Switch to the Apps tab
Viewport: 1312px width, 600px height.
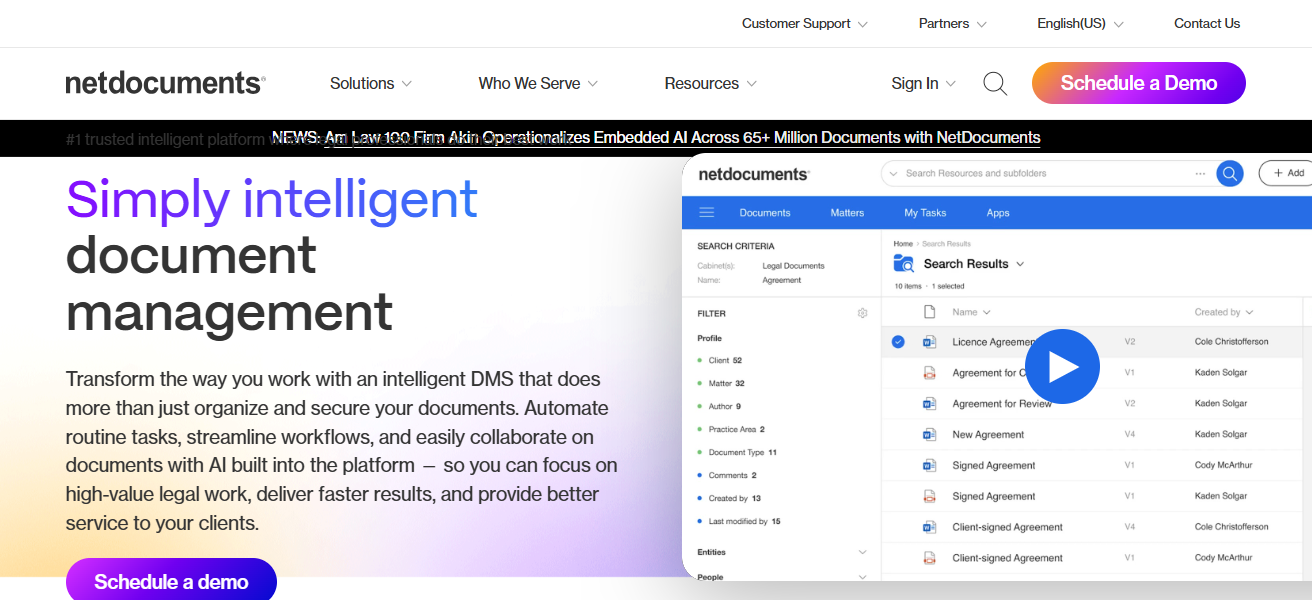998,213
